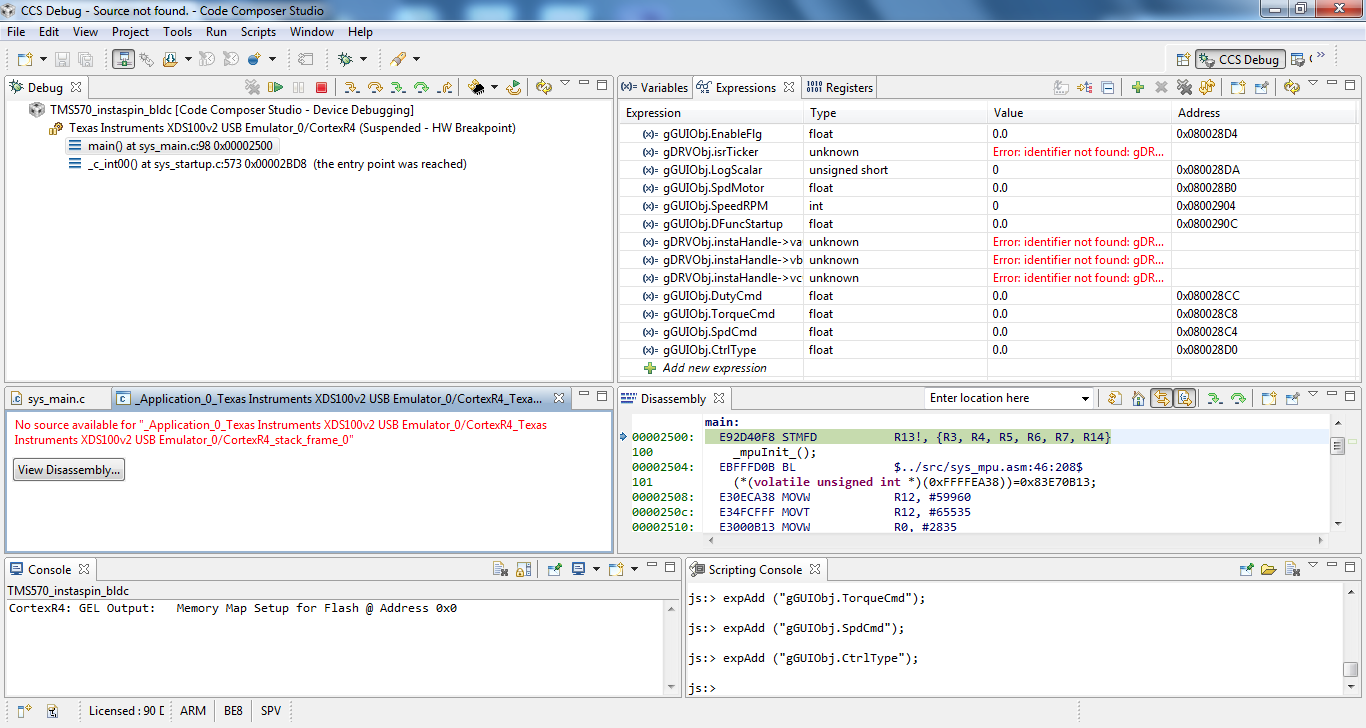Click the folder icon in Scripting Console
The image size is (1366, 728).
tap(1269, 570)
